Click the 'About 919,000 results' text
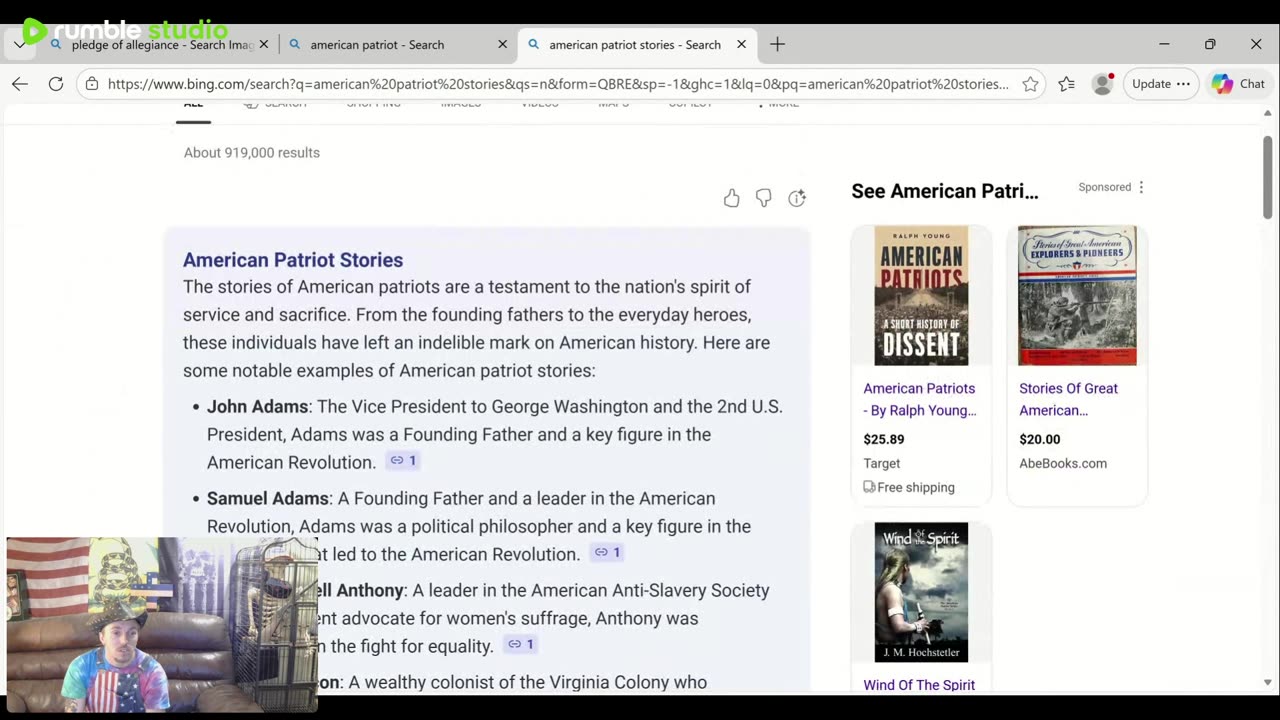This screenshot has width=1280, height=720. tap(252, 153)
